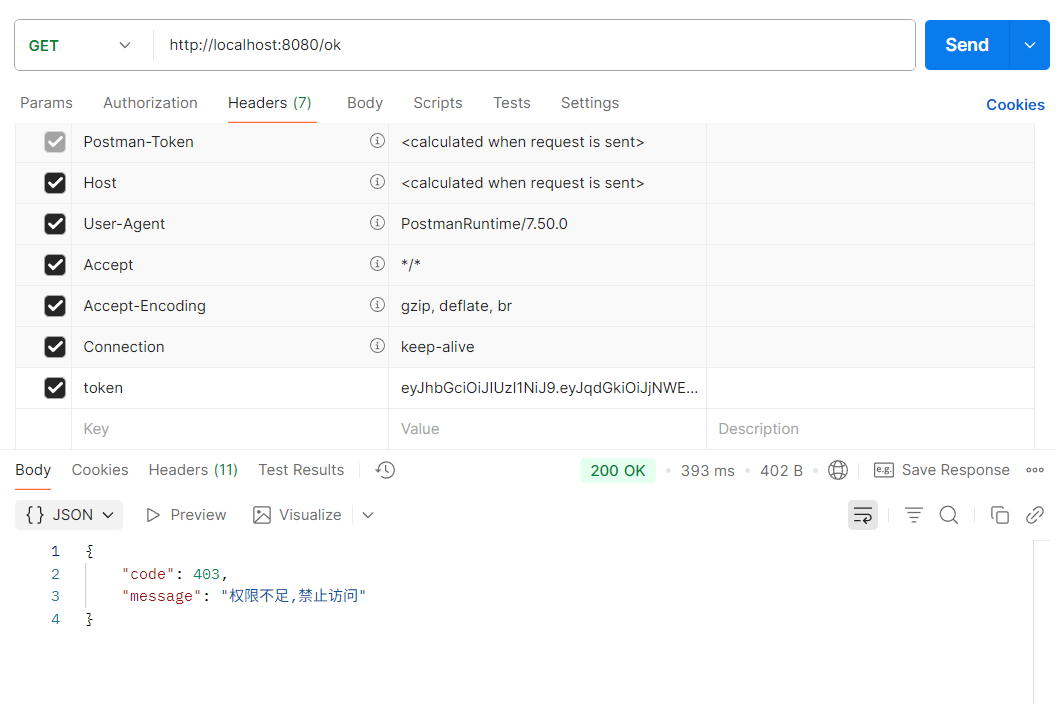Open the JSON format dropdown
Viewport: 1056px width, 704px height.
pos(69,515)
